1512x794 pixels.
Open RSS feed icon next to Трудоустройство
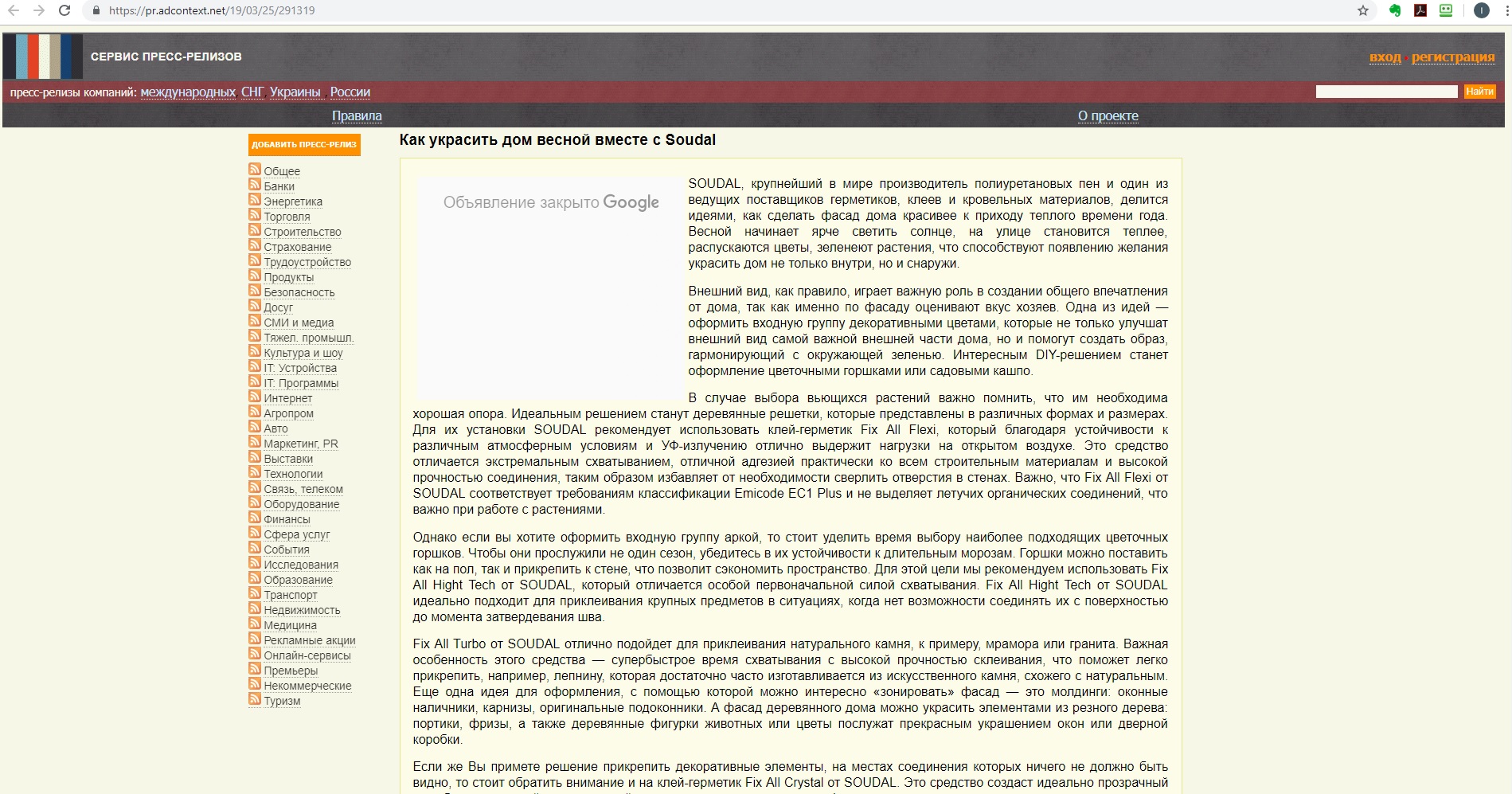[x=255, y=260]
